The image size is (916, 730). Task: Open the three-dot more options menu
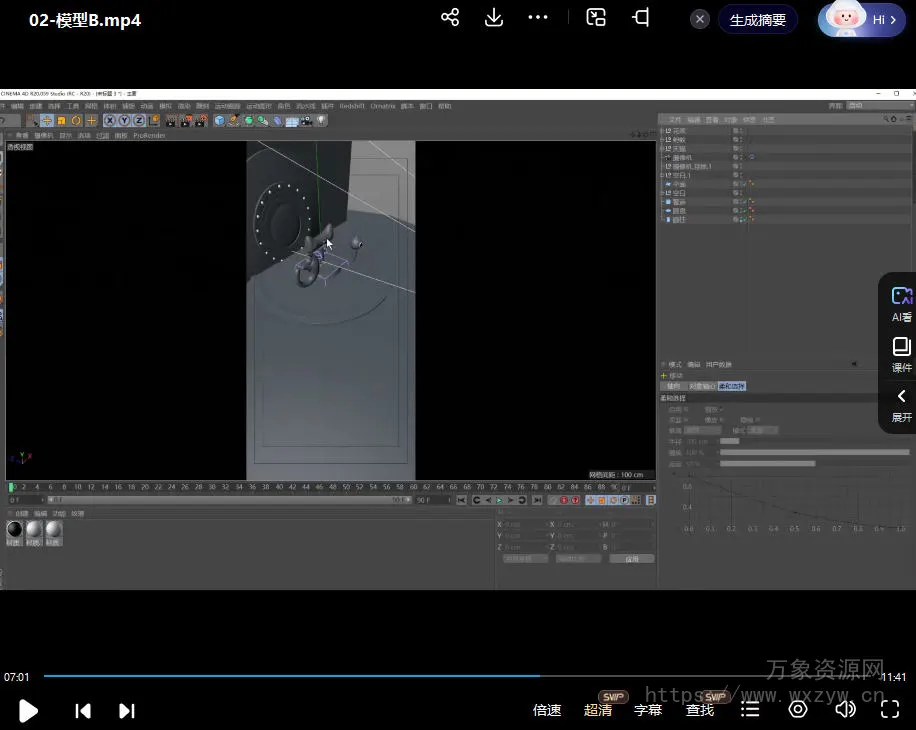click(x=538, y=18)
